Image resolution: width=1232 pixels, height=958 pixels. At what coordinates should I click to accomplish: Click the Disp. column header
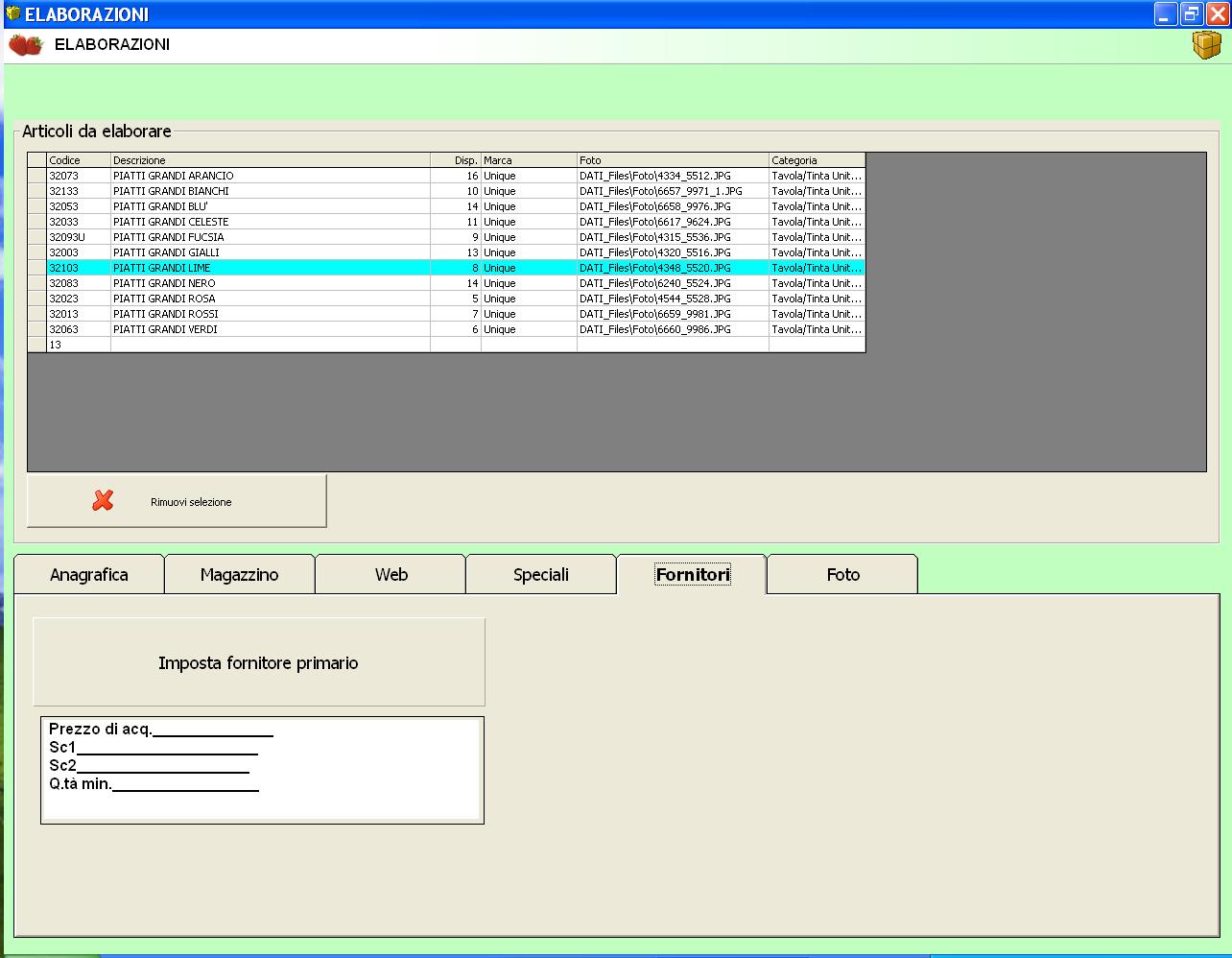pos(456,160)
